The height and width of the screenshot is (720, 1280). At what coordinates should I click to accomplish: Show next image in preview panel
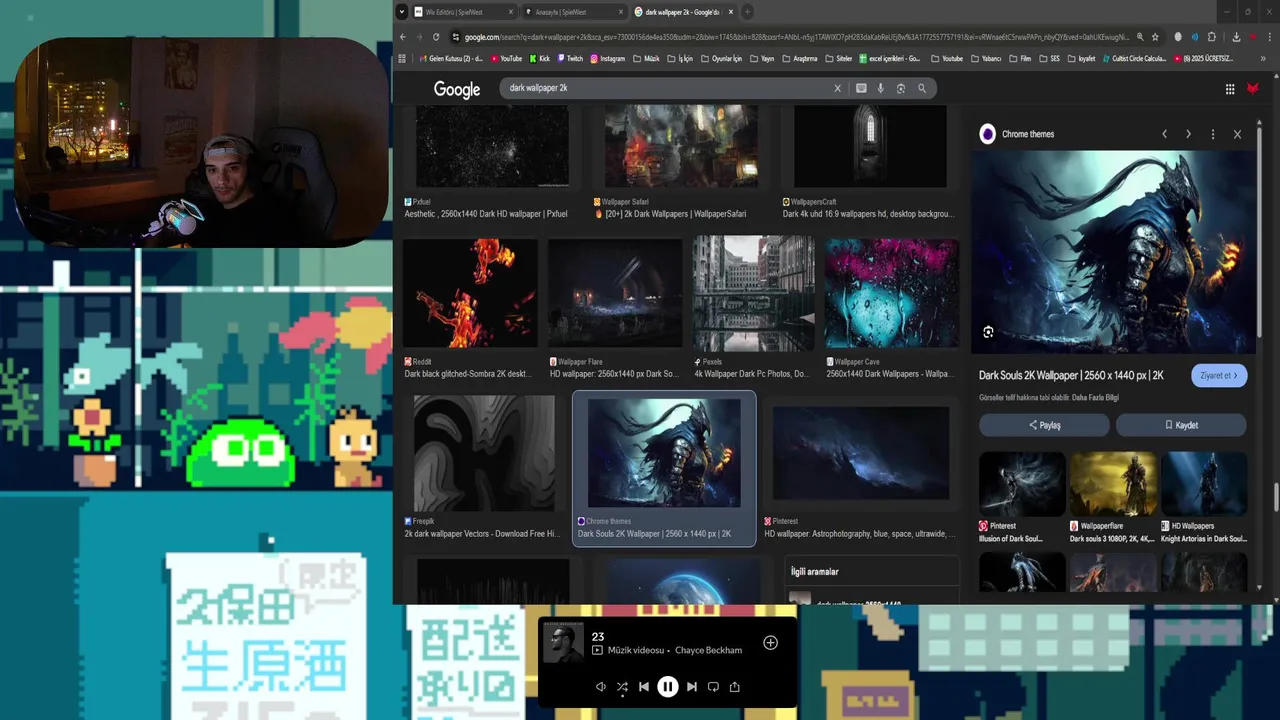tap(1188, 134)
